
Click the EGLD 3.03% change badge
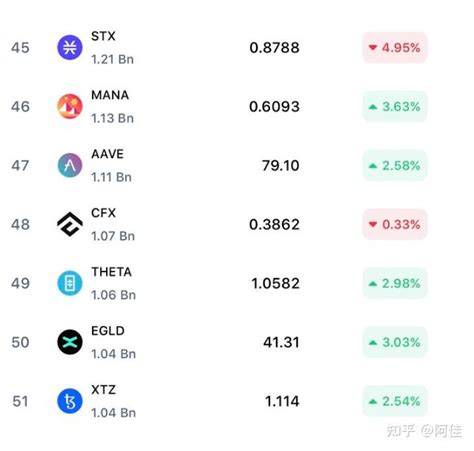coord(395,342)
